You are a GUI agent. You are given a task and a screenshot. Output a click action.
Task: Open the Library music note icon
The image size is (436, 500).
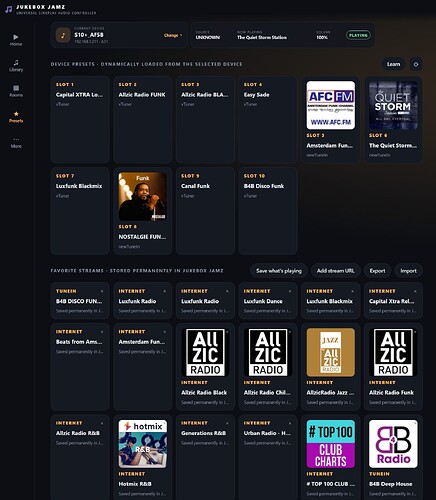tap(16, 62)
